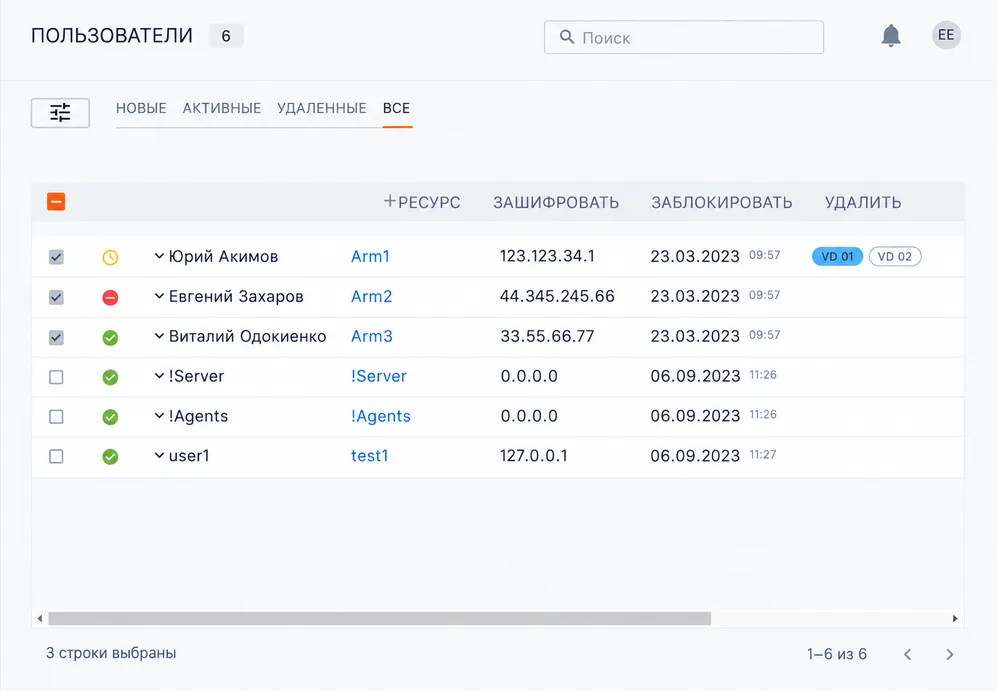This screenshot has height=691, width=997.
Task: Switch to the УДАЛЕННЫЕ tab
Action: click(x=322, y=108)
